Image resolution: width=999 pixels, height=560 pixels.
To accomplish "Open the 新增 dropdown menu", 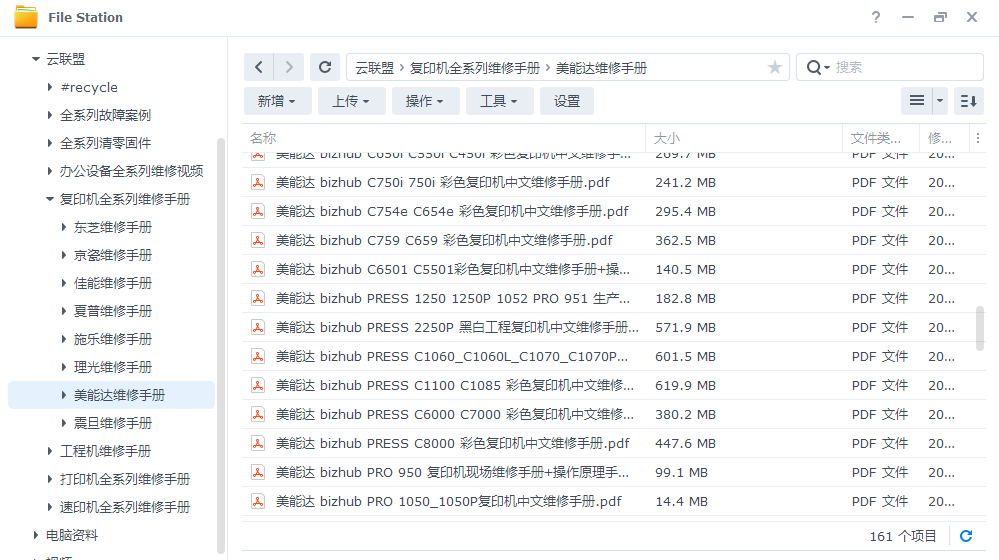I will pyautogui.click(x=277, y=101).
